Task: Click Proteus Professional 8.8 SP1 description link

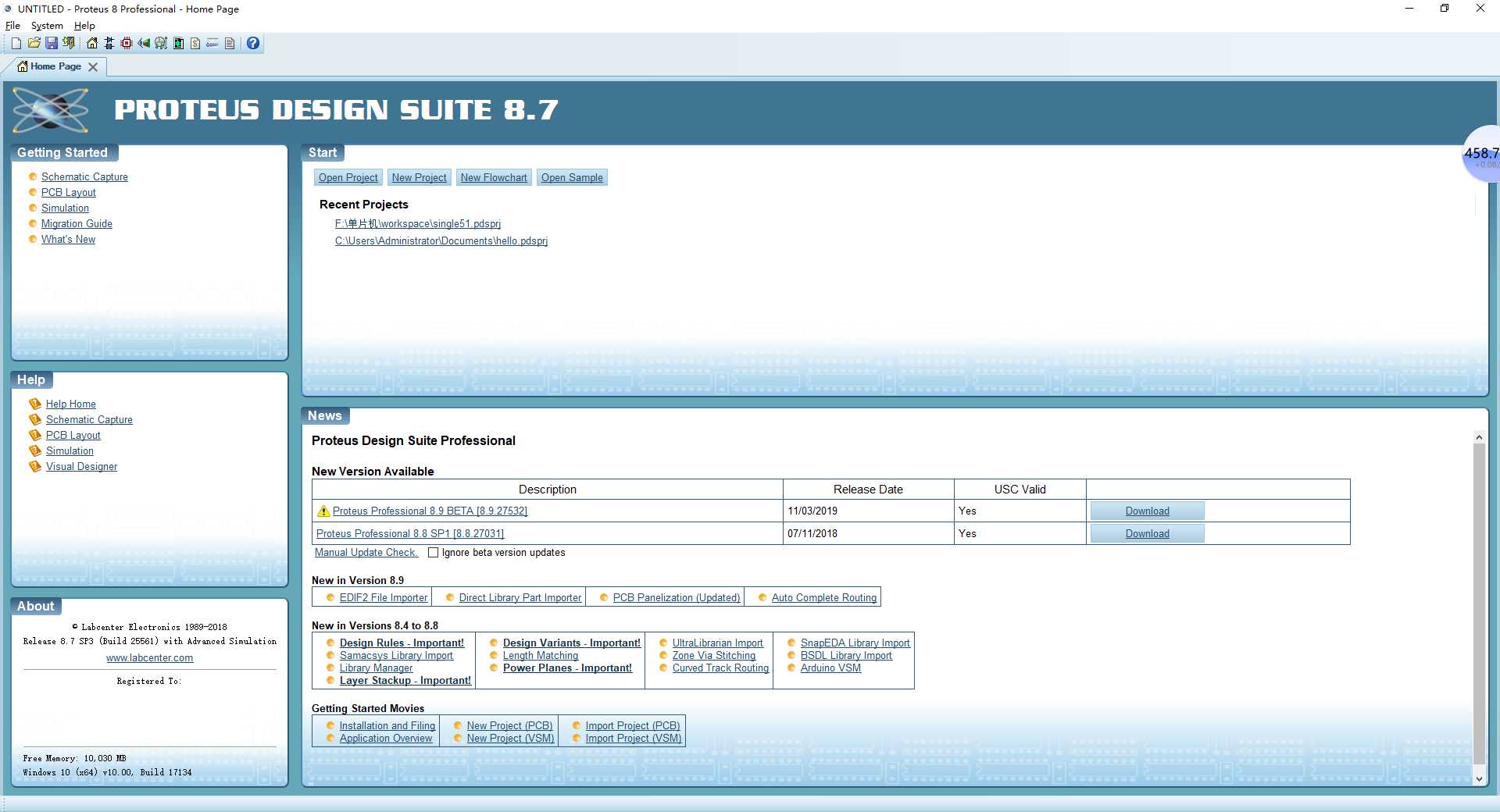Action: pos(410,534)
